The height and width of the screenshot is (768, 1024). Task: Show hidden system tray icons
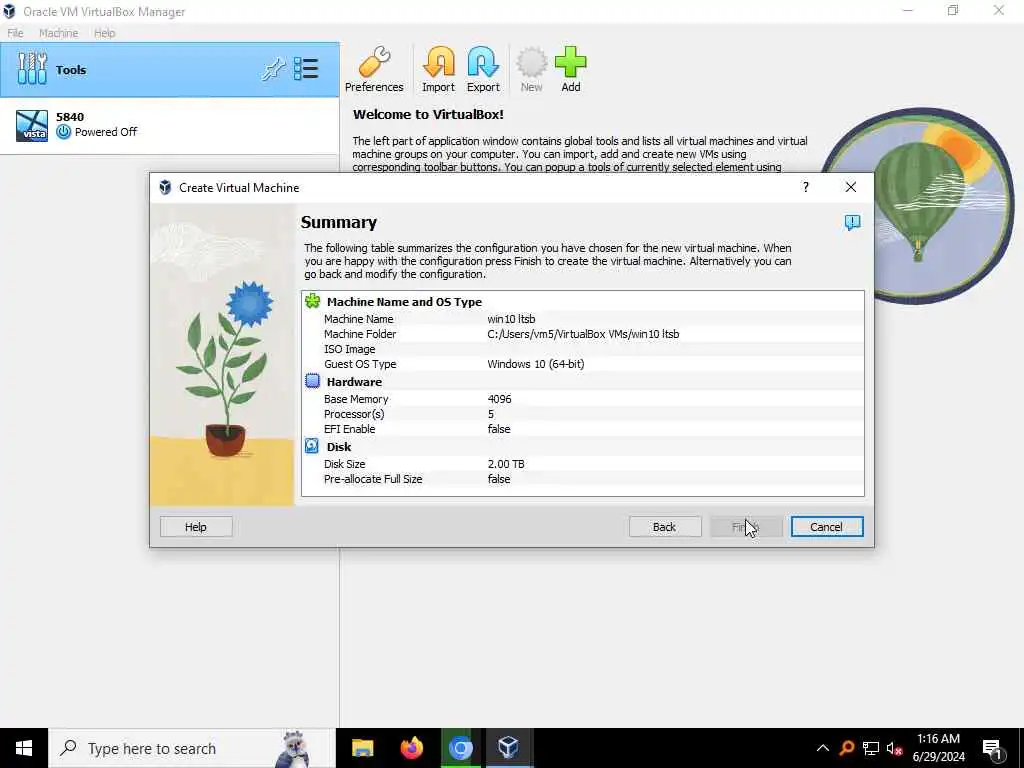click(823, 748)
